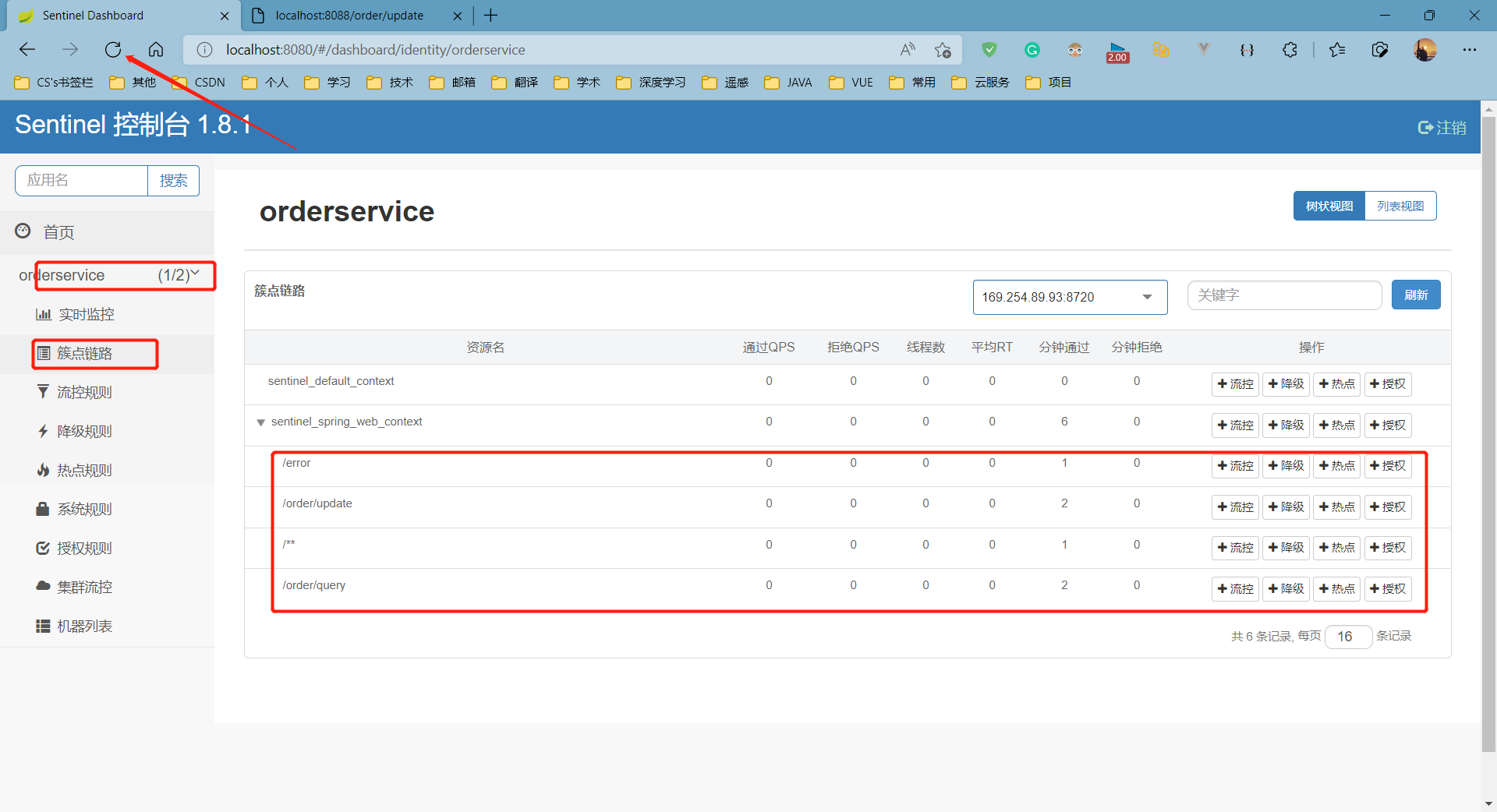This screenshot has height=812, width=1497.
Task: Focus the 应用名 search field
Action: (82, 181)
